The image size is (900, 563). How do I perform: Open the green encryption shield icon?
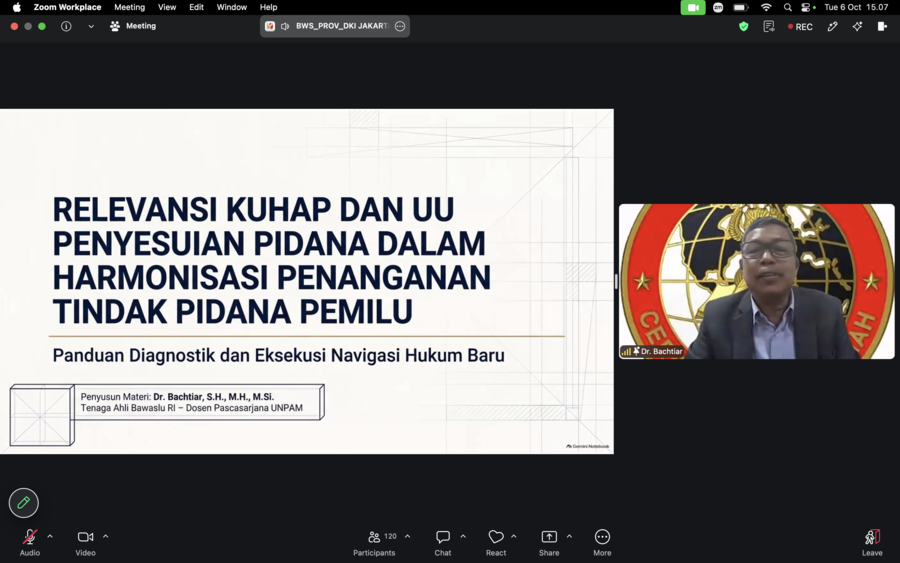743,26
